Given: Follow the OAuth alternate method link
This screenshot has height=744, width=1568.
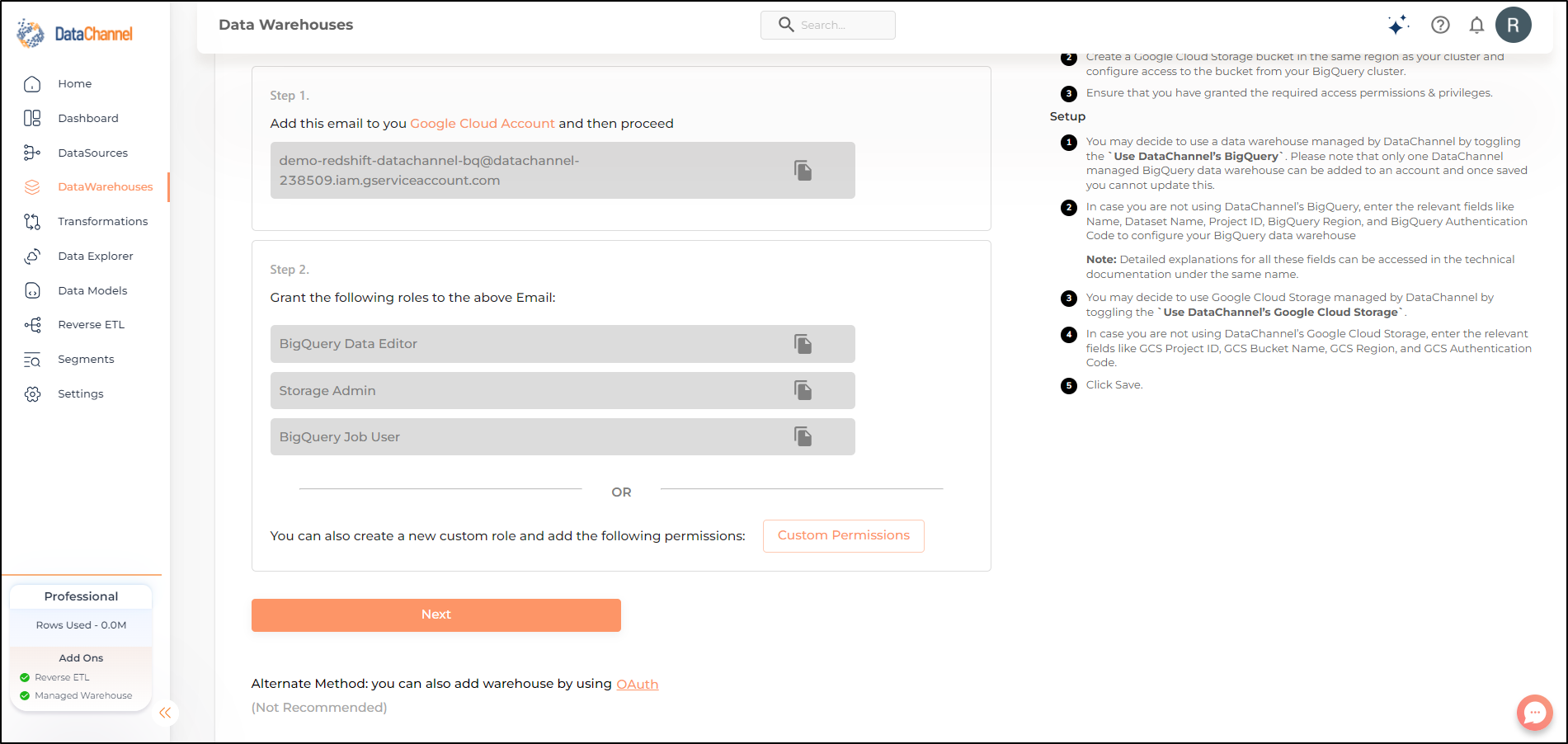Looking at the screenshot, I should [x=638, y=684].
